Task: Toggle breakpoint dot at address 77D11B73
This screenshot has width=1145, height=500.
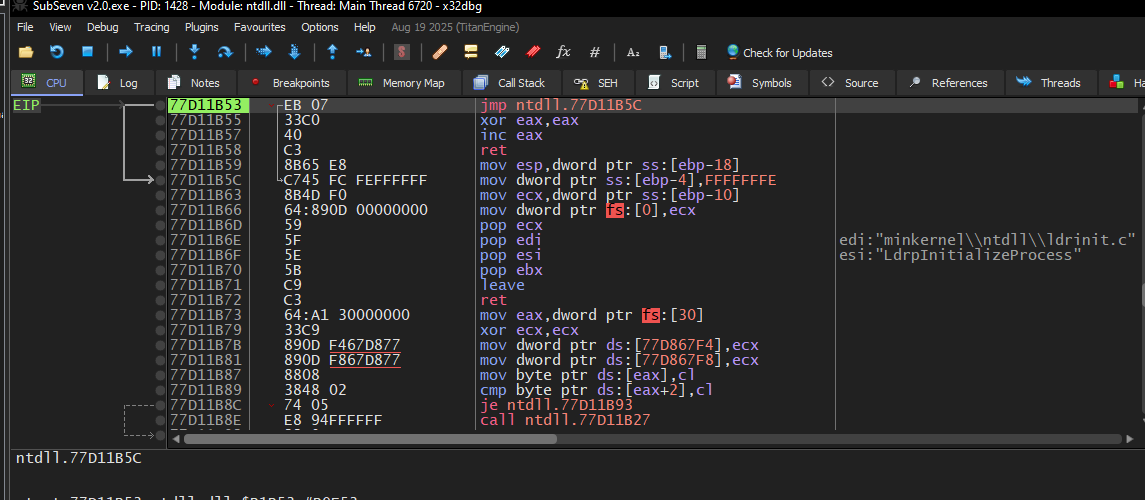Action: click(160, 315)
